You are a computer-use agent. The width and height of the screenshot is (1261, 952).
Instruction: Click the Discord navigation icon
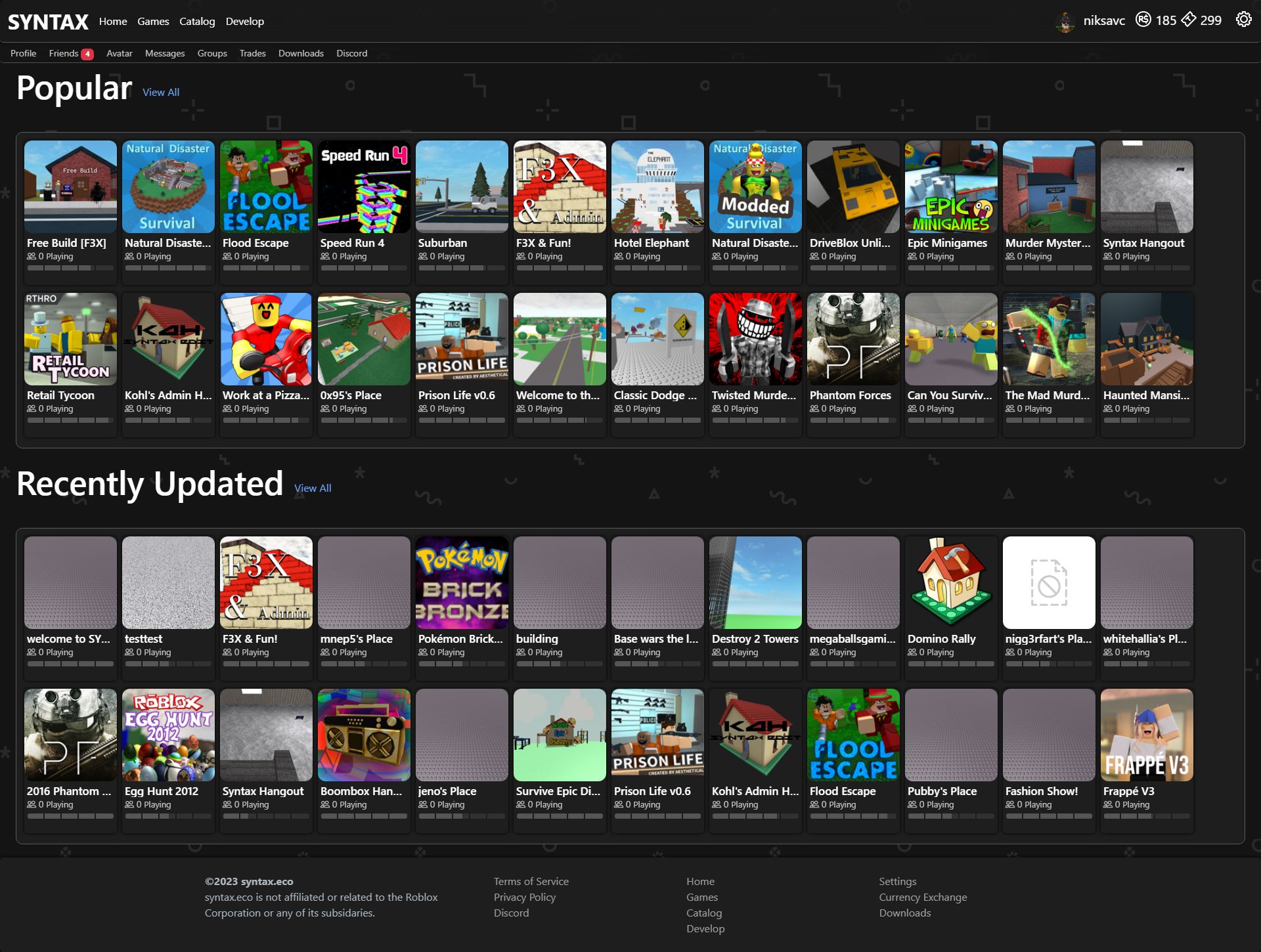(351, 53)
